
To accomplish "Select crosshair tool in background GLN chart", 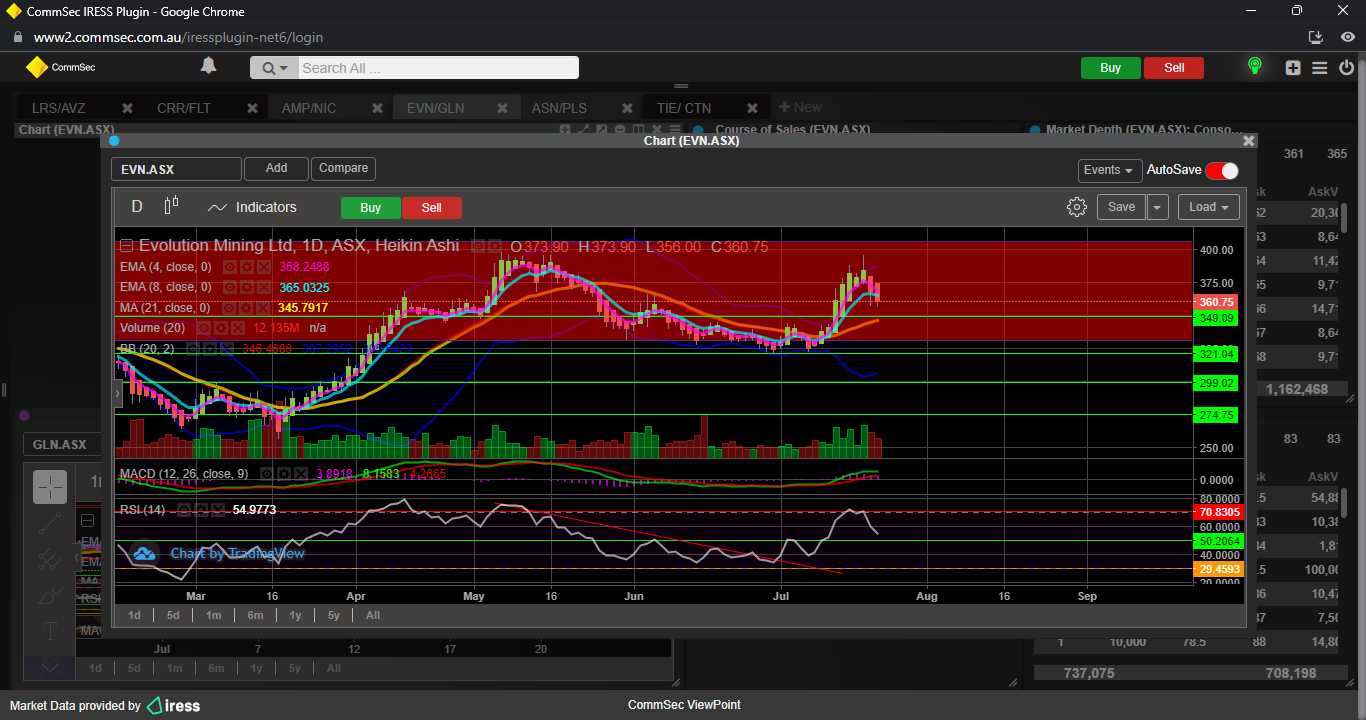I will (50, 487).
